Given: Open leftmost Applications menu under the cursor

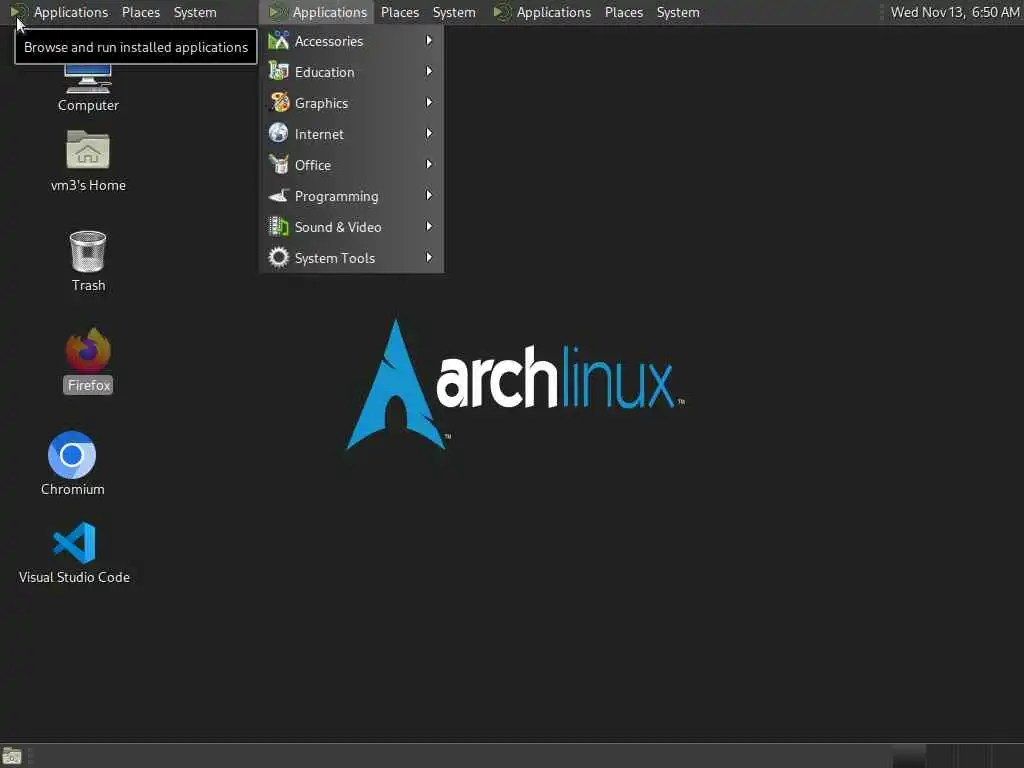Looking at the screenshot, I should point(60,12).
